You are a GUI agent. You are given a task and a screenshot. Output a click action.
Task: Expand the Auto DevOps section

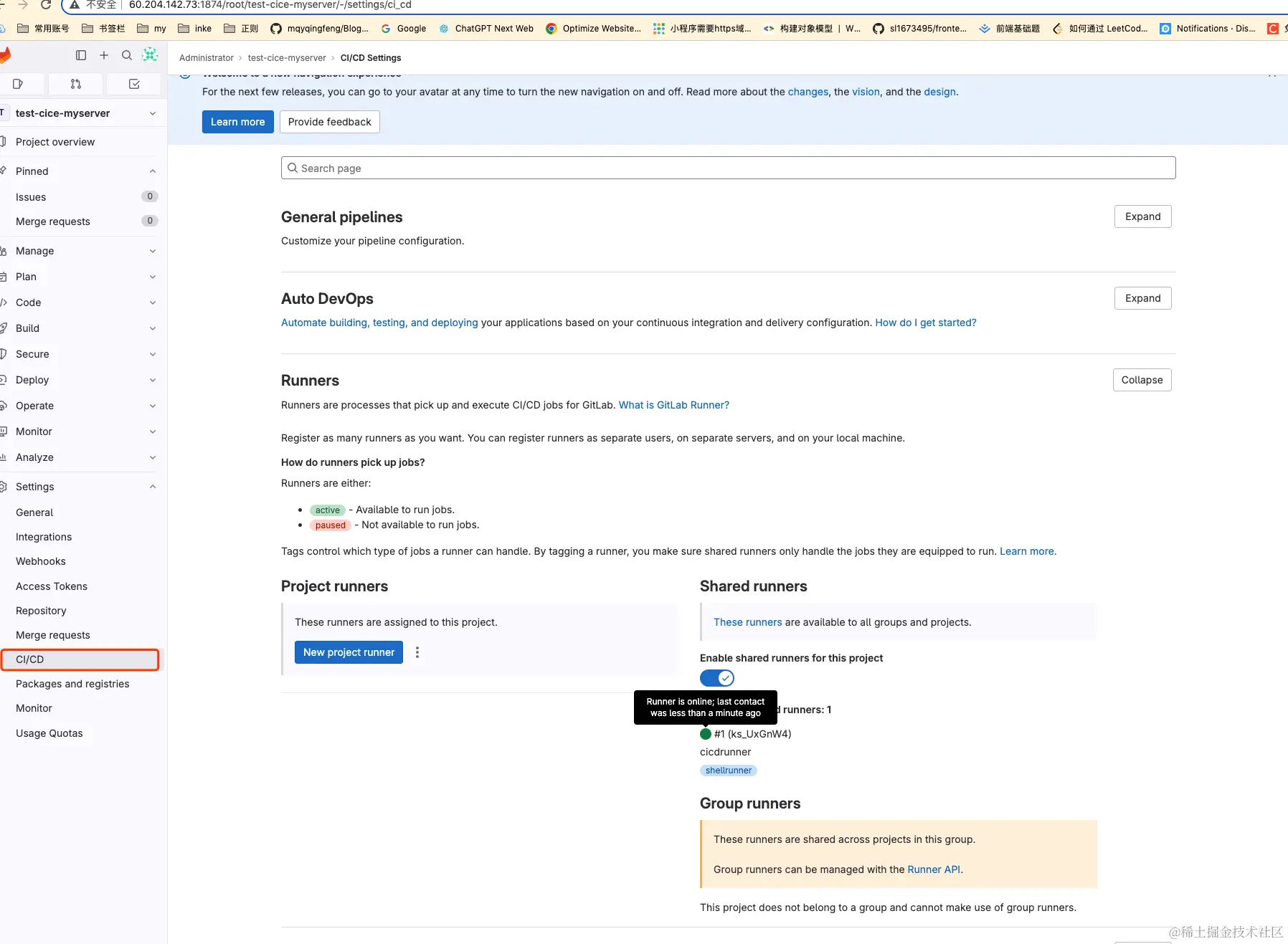tap(1143, 298)
